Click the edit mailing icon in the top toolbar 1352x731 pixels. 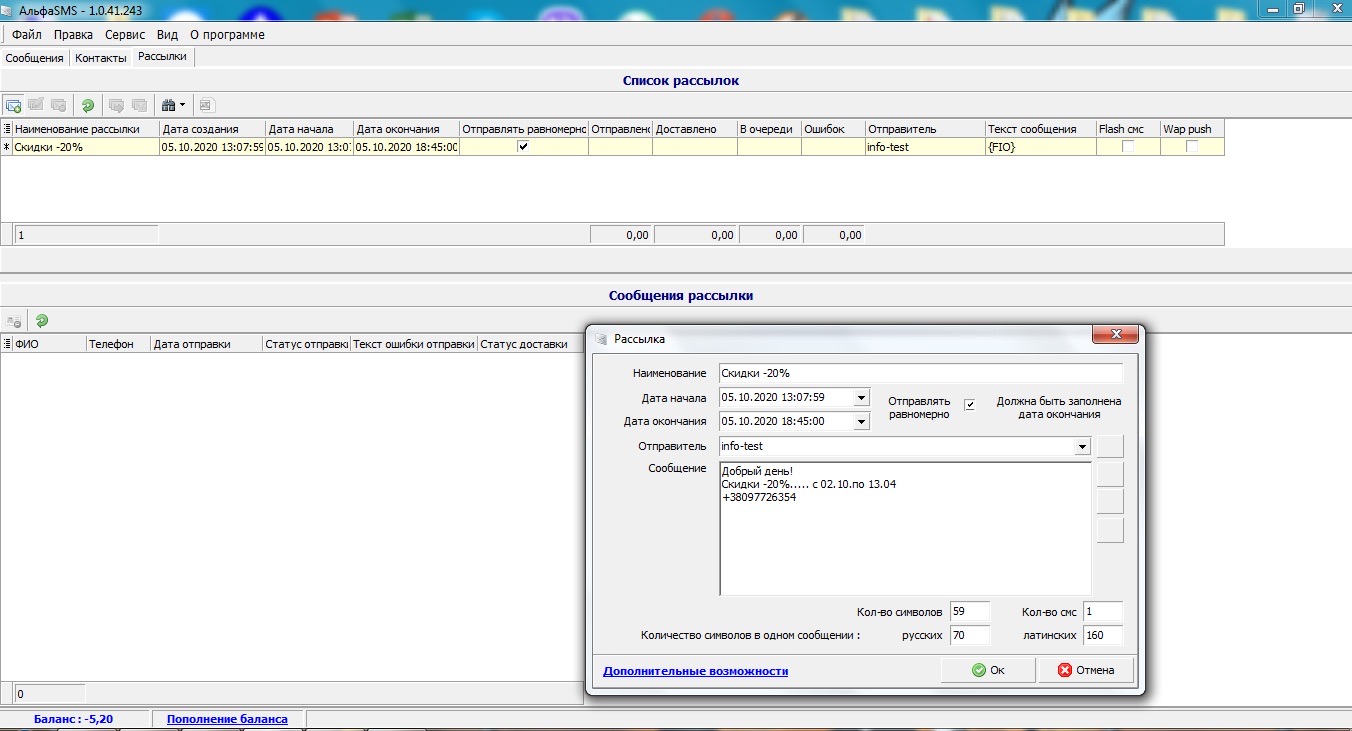(36, 105)
